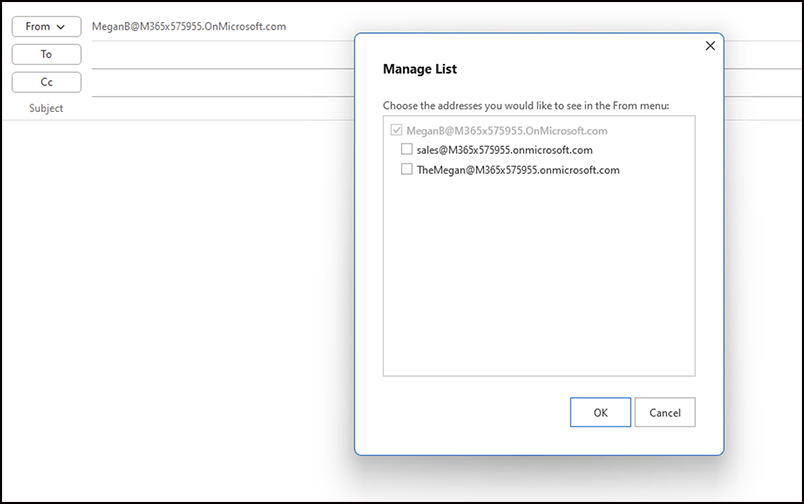Viewport: 804px width, 504px height.
Task: Select the sales@M365x575955.onmicrosoft.com address label
Action: (x=504, y=150)
